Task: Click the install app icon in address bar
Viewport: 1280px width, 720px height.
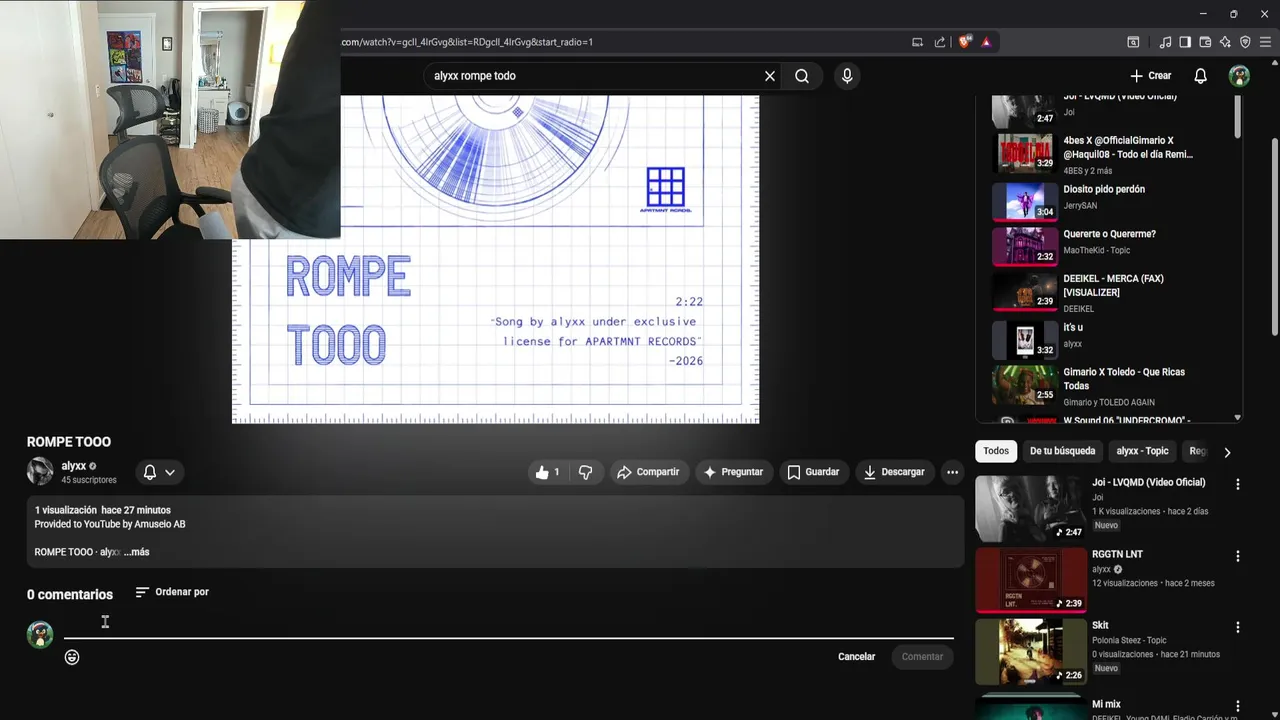Action: click(917, 42)
